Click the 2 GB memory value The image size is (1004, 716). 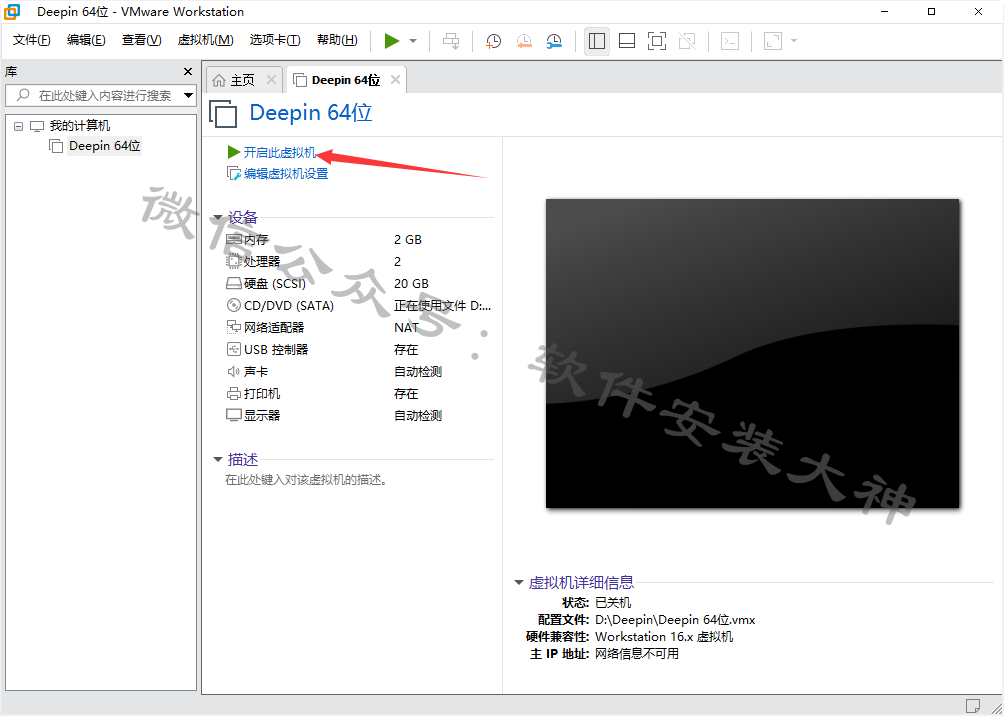[408, 240]
